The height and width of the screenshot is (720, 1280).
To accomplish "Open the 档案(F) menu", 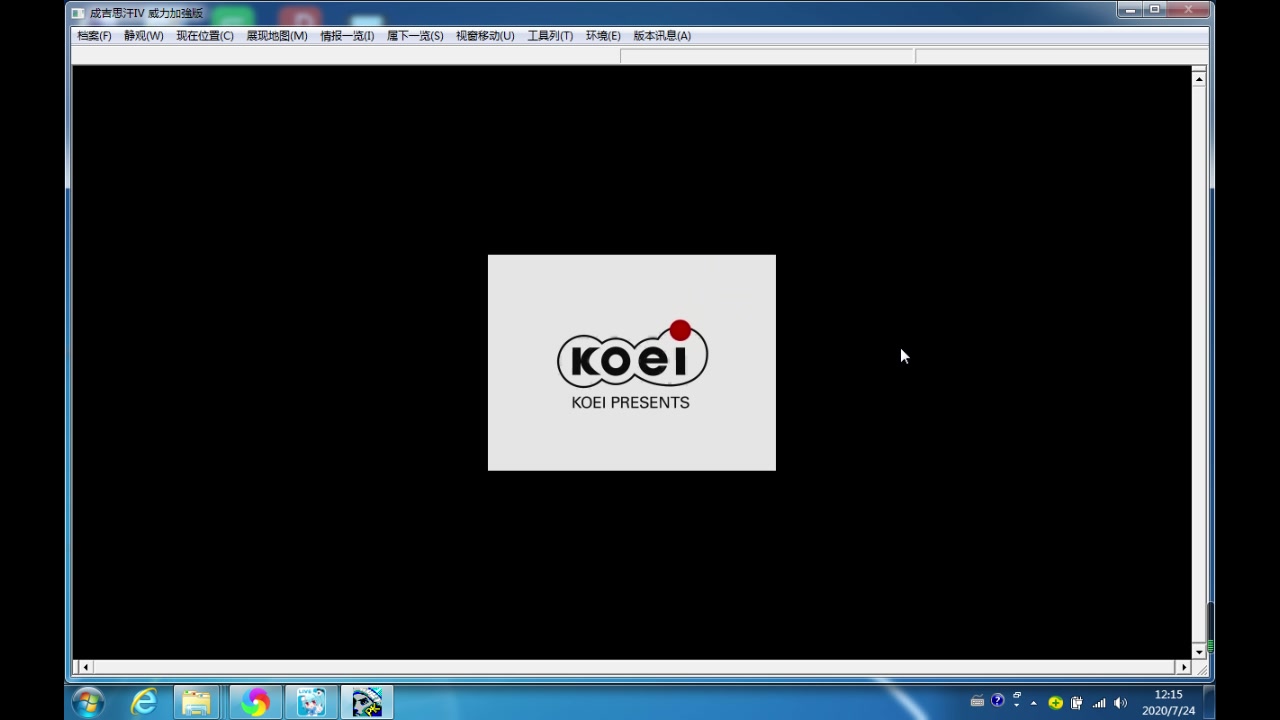I will tap(94, 36).
